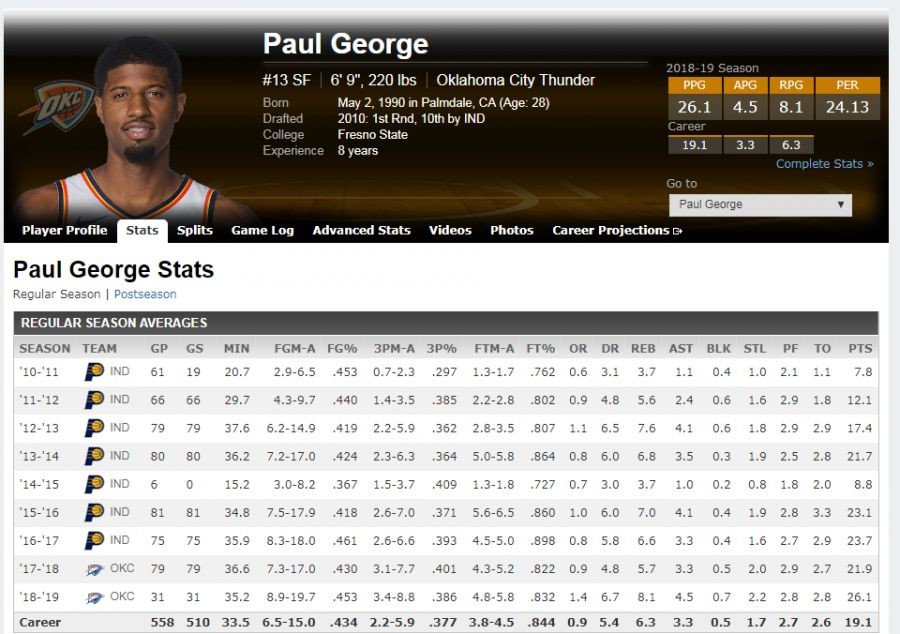The height and width of the screenshot is (634, 900).
Task: Click the FGM-A column header
Action: point(294,349)
